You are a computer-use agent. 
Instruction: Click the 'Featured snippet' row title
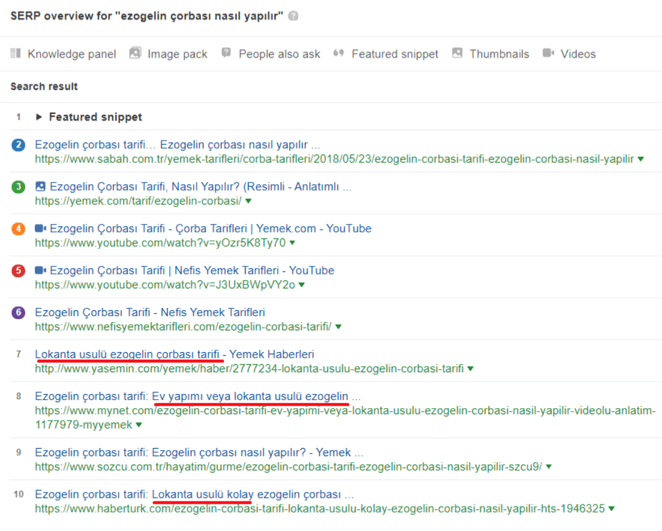point(95,117)
